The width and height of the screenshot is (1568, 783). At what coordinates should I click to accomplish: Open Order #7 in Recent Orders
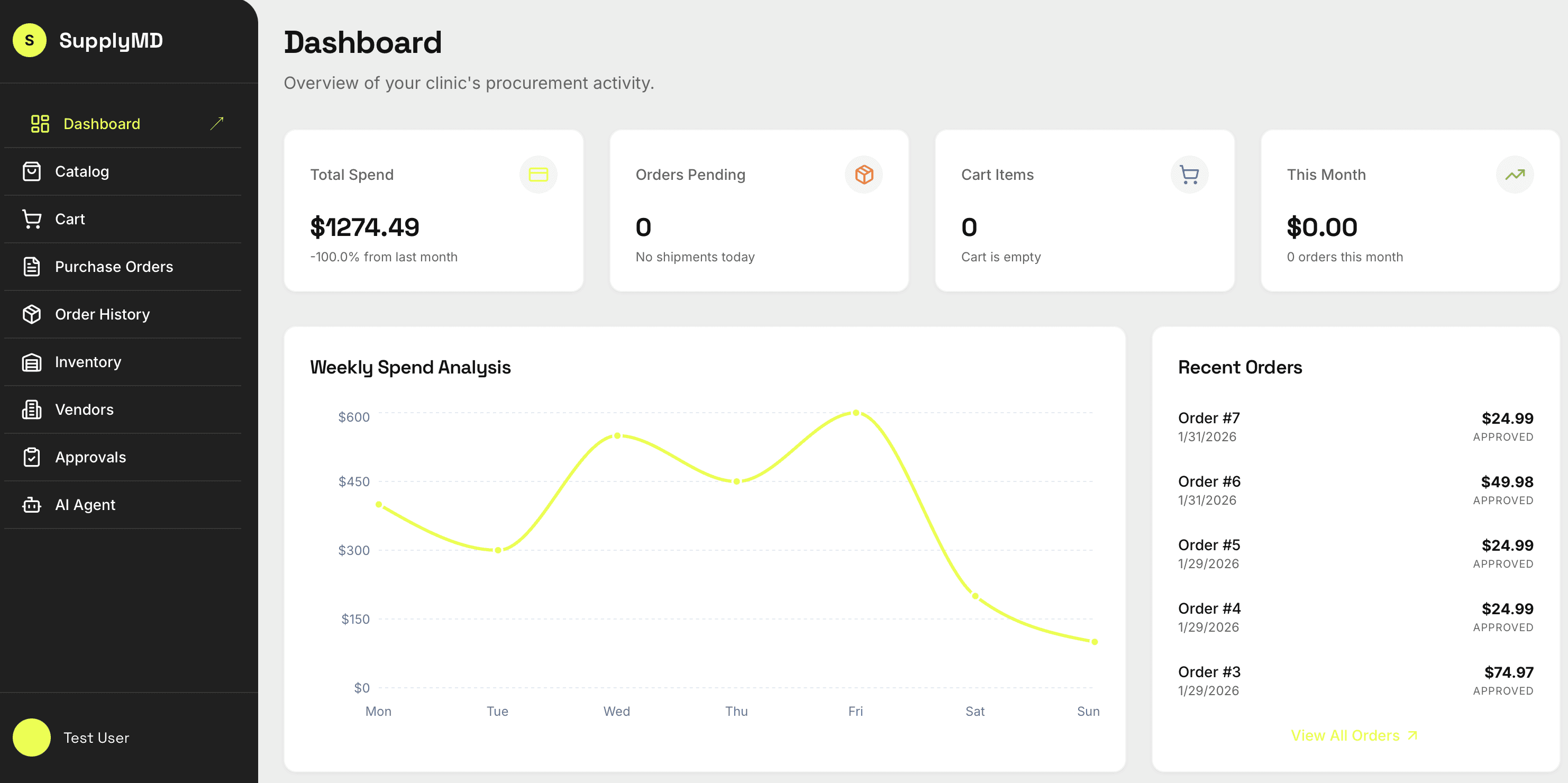(1209, 417)
